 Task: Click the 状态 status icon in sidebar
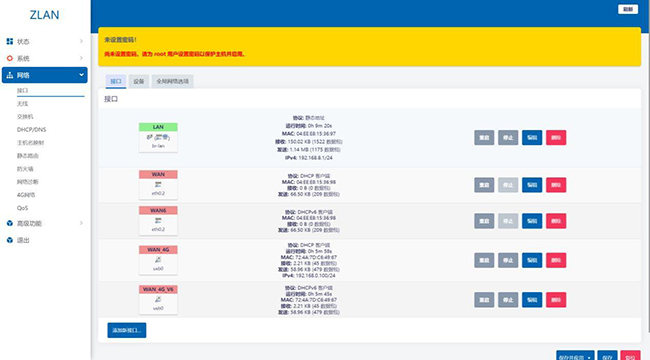click(x=10, y=41)
